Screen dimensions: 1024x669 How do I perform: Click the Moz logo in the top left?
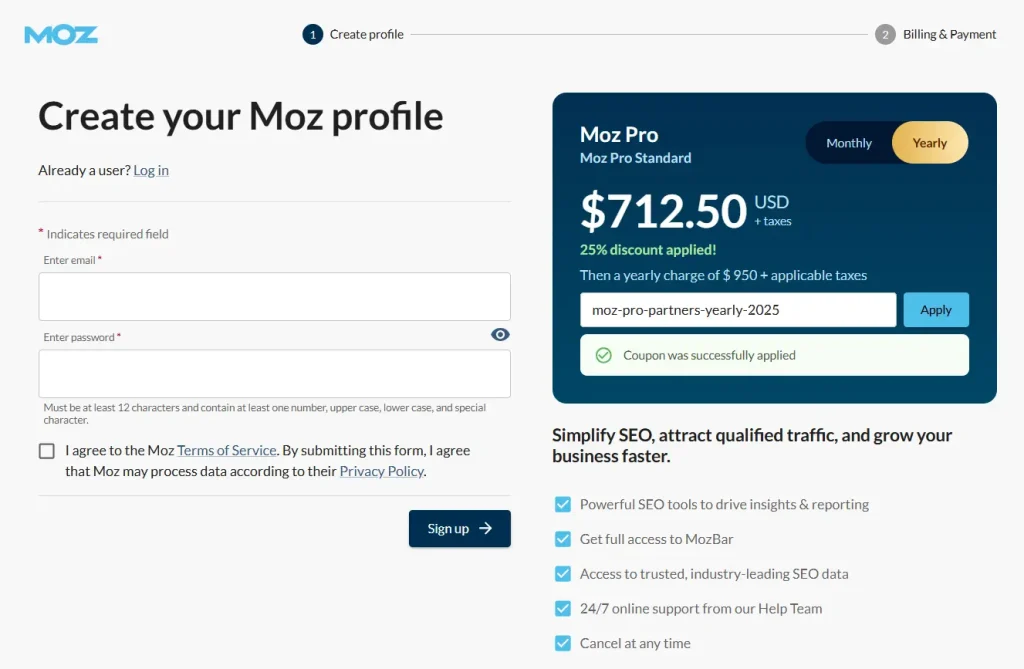(x=60, y=33)
